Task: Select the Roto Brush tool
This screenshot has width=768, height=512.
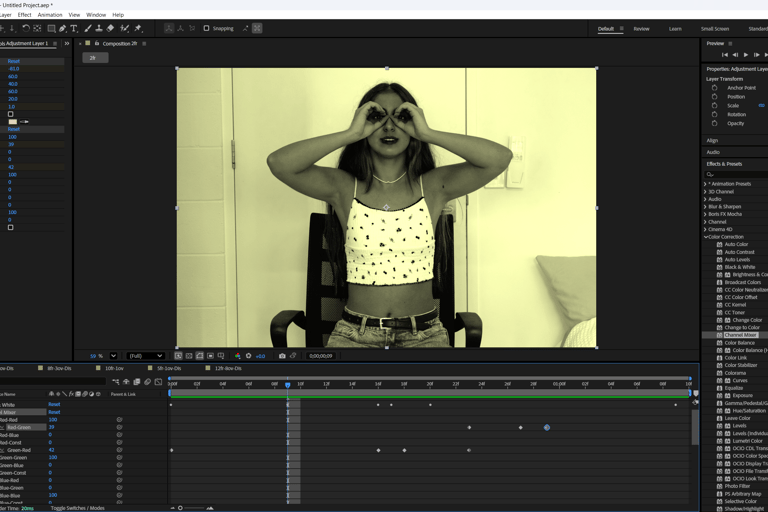Action: point(125,28)
